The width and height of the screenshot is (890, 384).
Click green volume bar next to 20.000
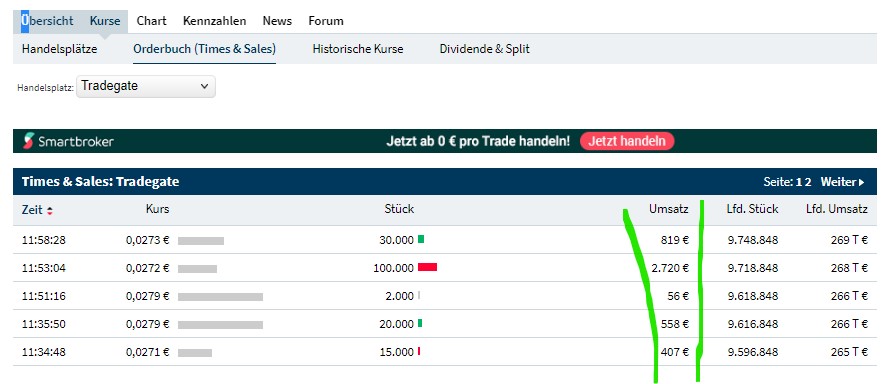(420, 323)
